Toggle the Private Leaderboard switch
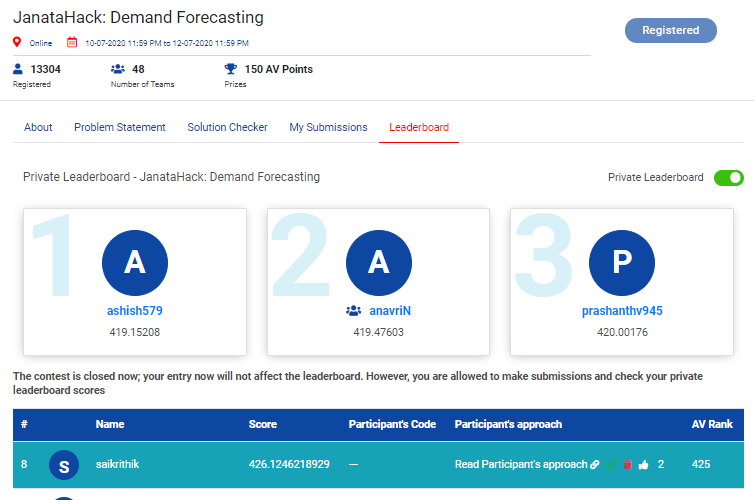Image resolution: width=754 pixels, height=500 pixels. [x=729, y=178]
